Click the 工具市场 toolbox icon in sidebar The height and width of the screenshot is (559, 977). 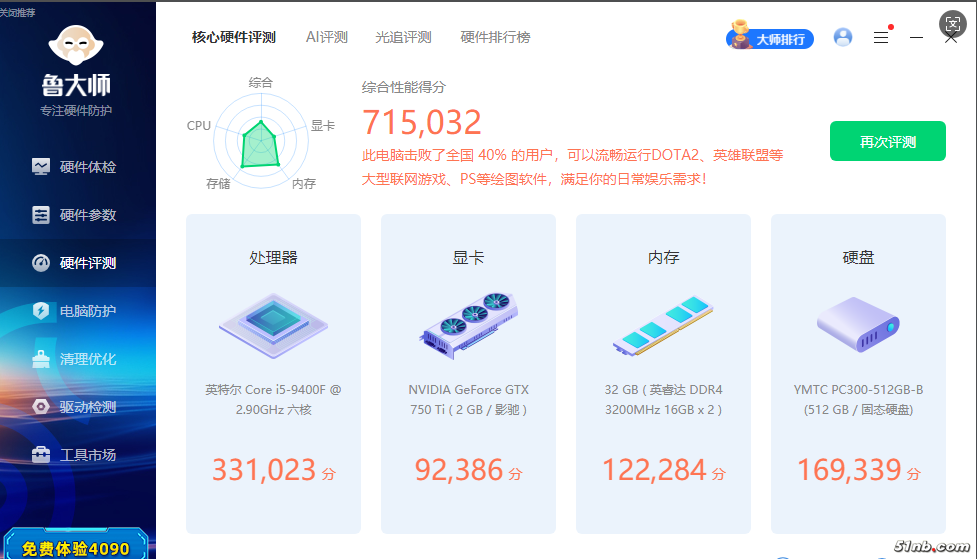click(x=41, y=455)
